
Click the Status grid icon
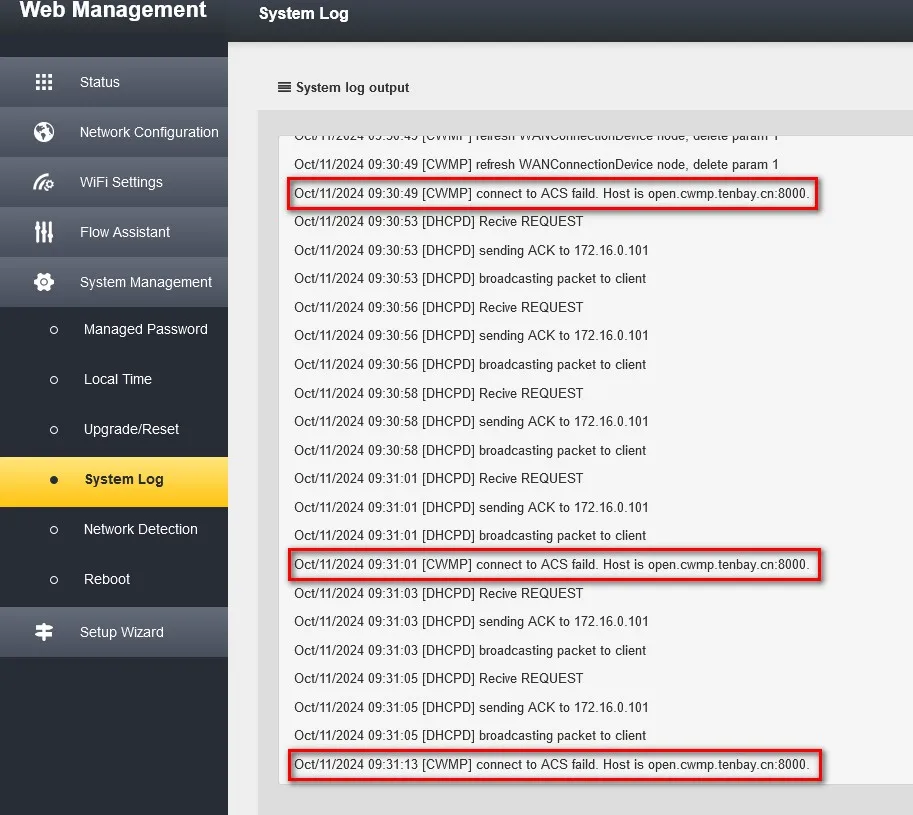44,82
